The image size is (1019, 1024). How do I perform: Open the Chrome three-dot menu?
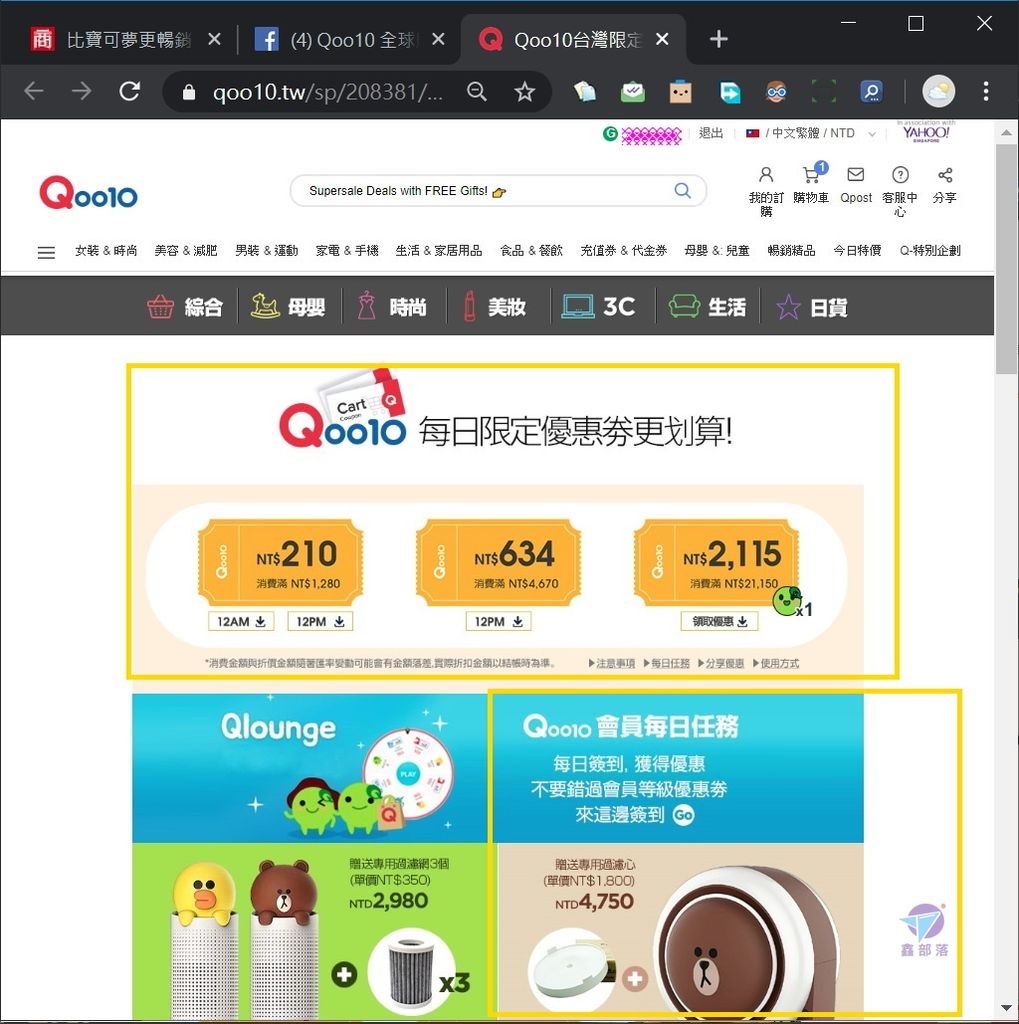click(986, 91)
